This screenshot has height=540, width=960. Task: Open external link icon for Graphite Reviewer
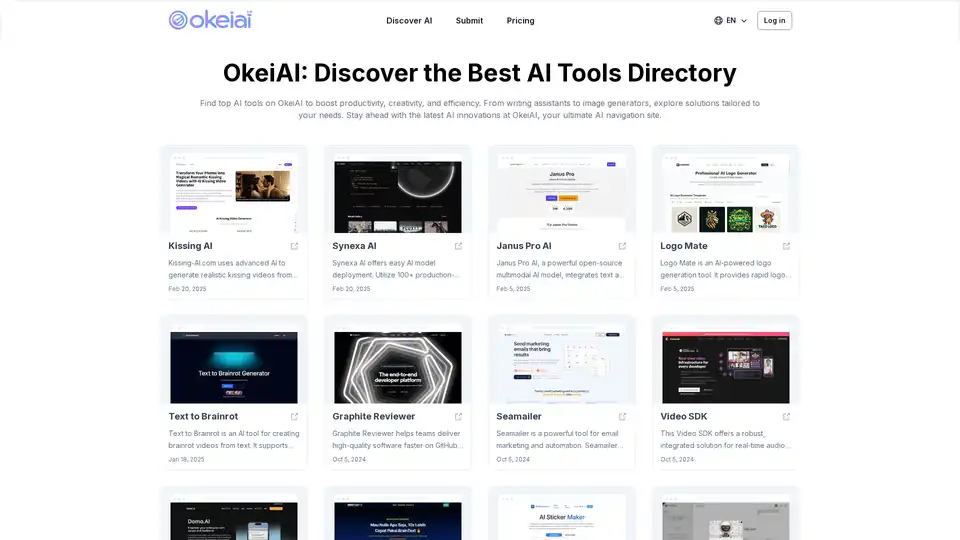(x=458, y=417)
